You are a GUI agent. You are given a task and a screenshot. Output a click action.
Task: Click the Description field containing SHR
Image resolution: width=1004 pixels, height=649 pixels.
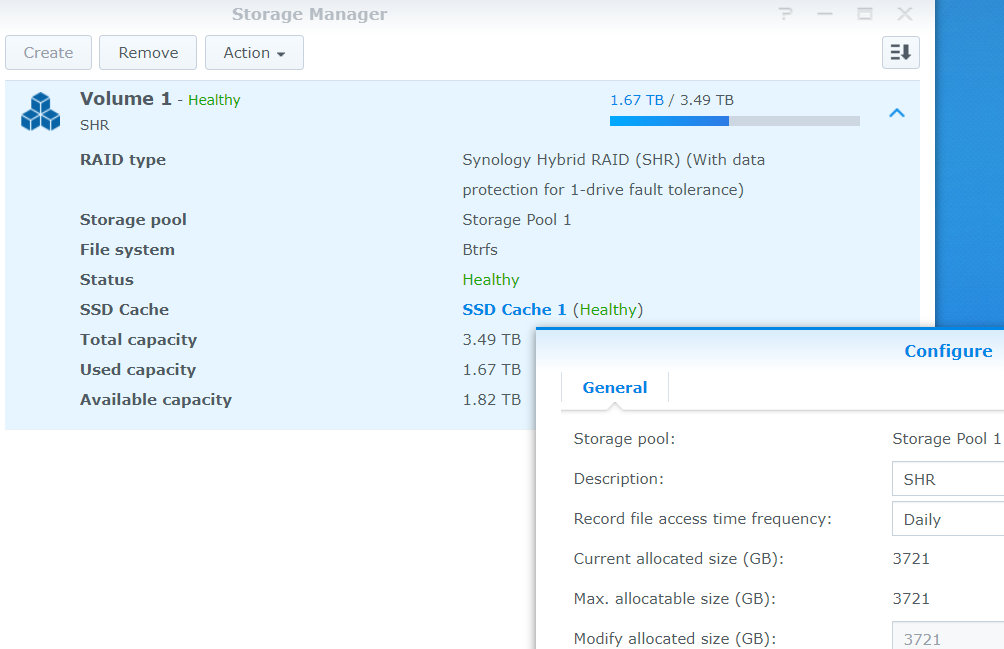[x=948, y=479]
